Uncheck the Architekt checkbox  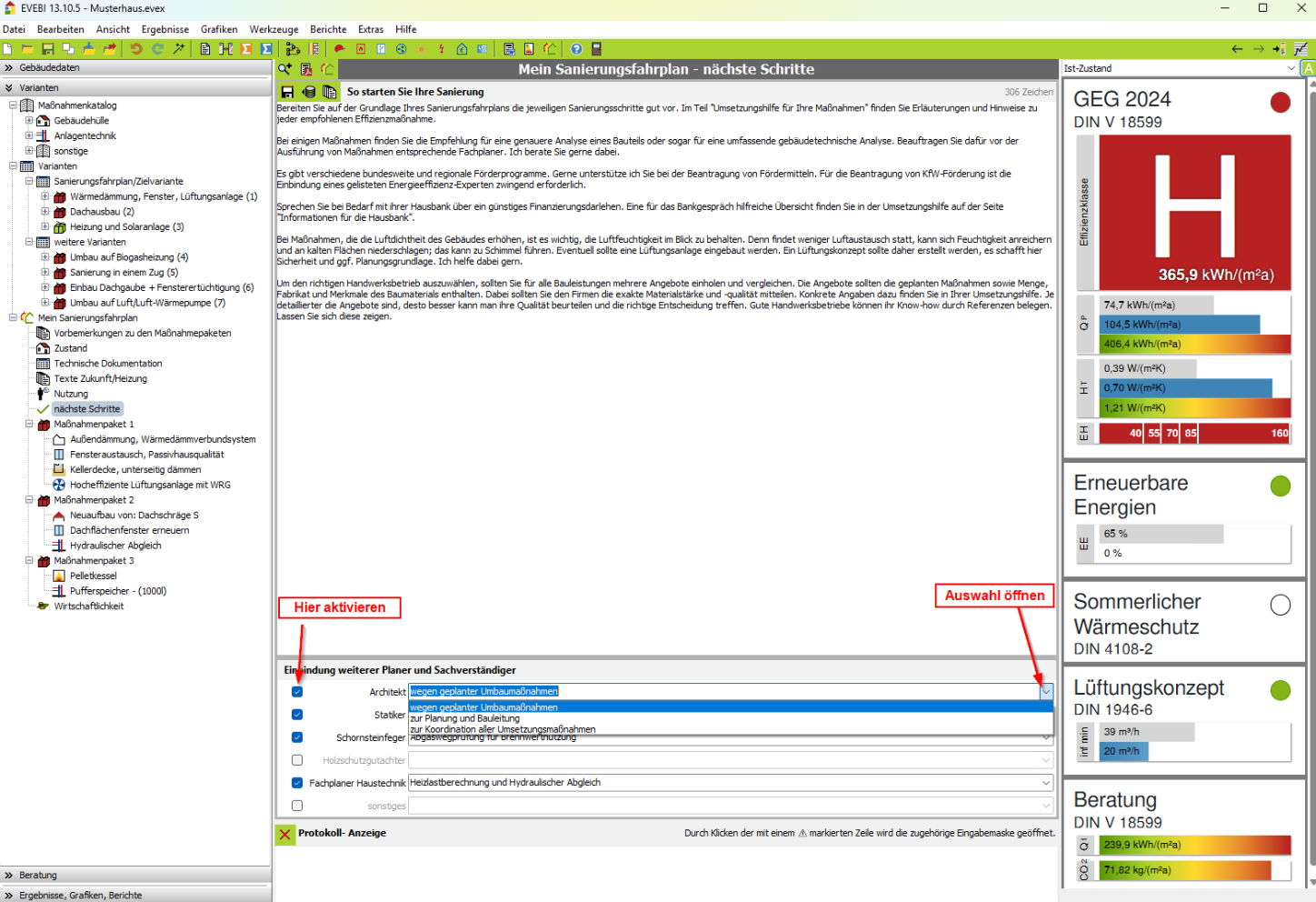point(297,692)
